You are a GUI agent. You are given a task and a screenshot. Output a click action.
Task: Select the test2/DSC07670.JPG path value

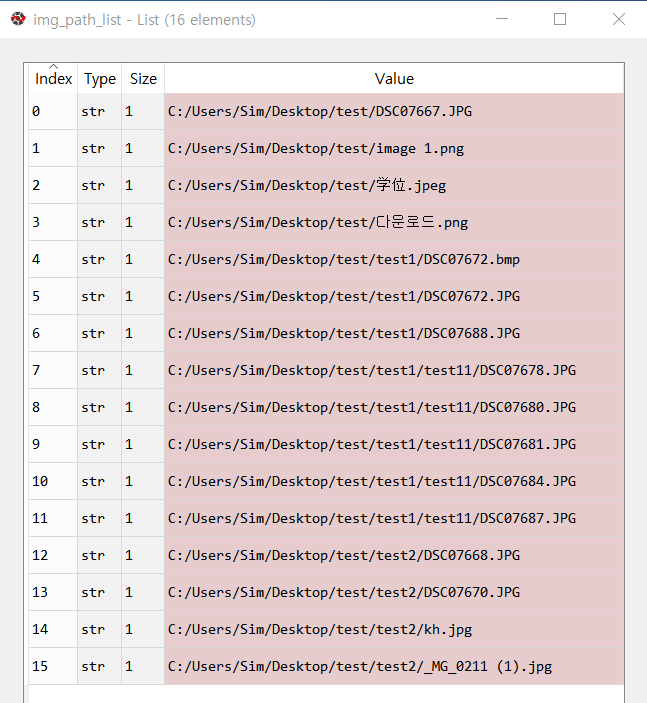pyautogui.click(x=394, y=592)
